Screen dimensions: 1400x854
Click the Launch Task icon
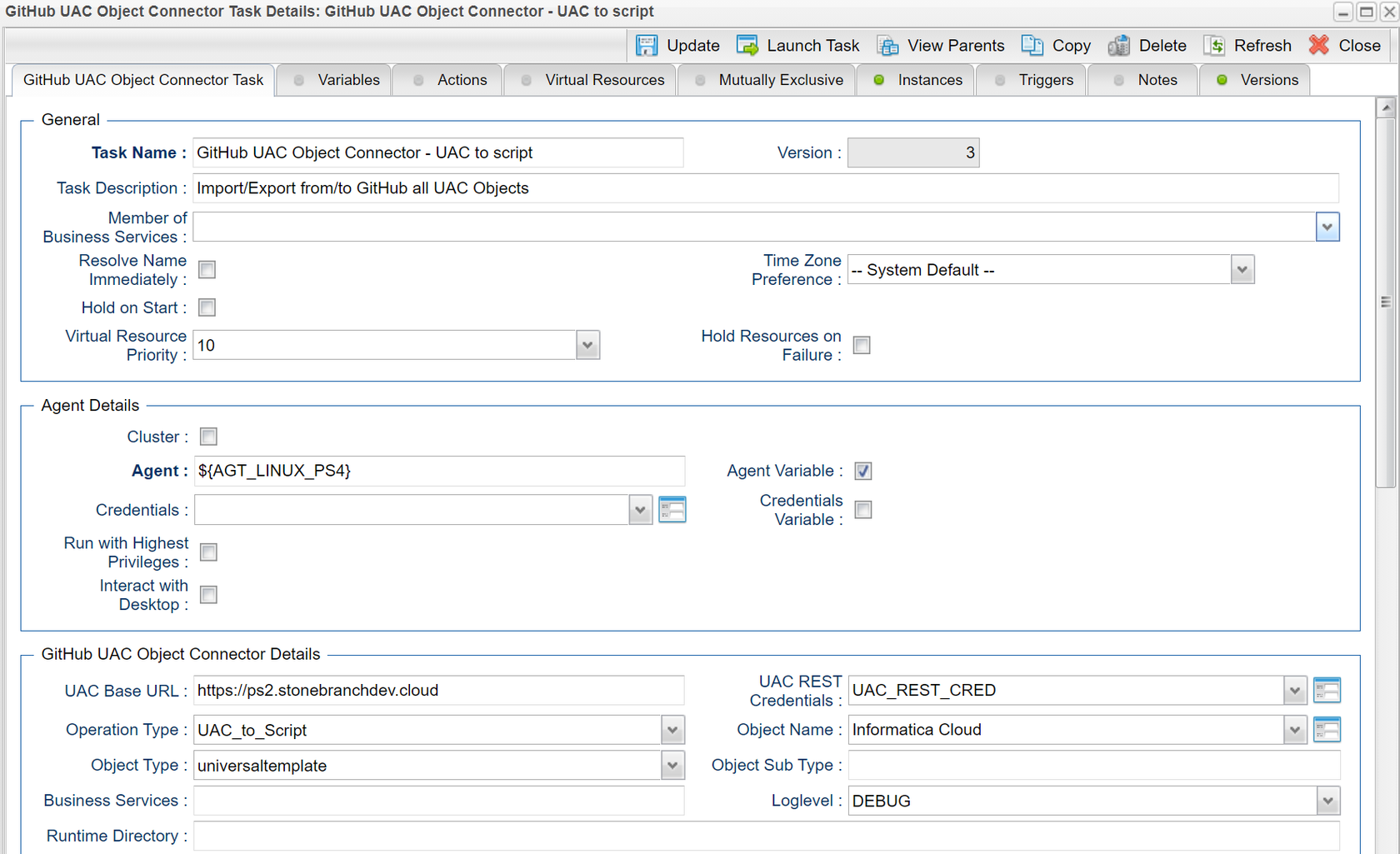(x=747, y=46)
